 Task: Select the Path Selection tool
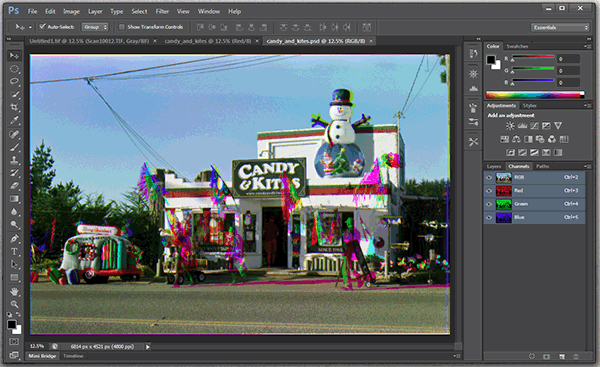tap(14, 264)
